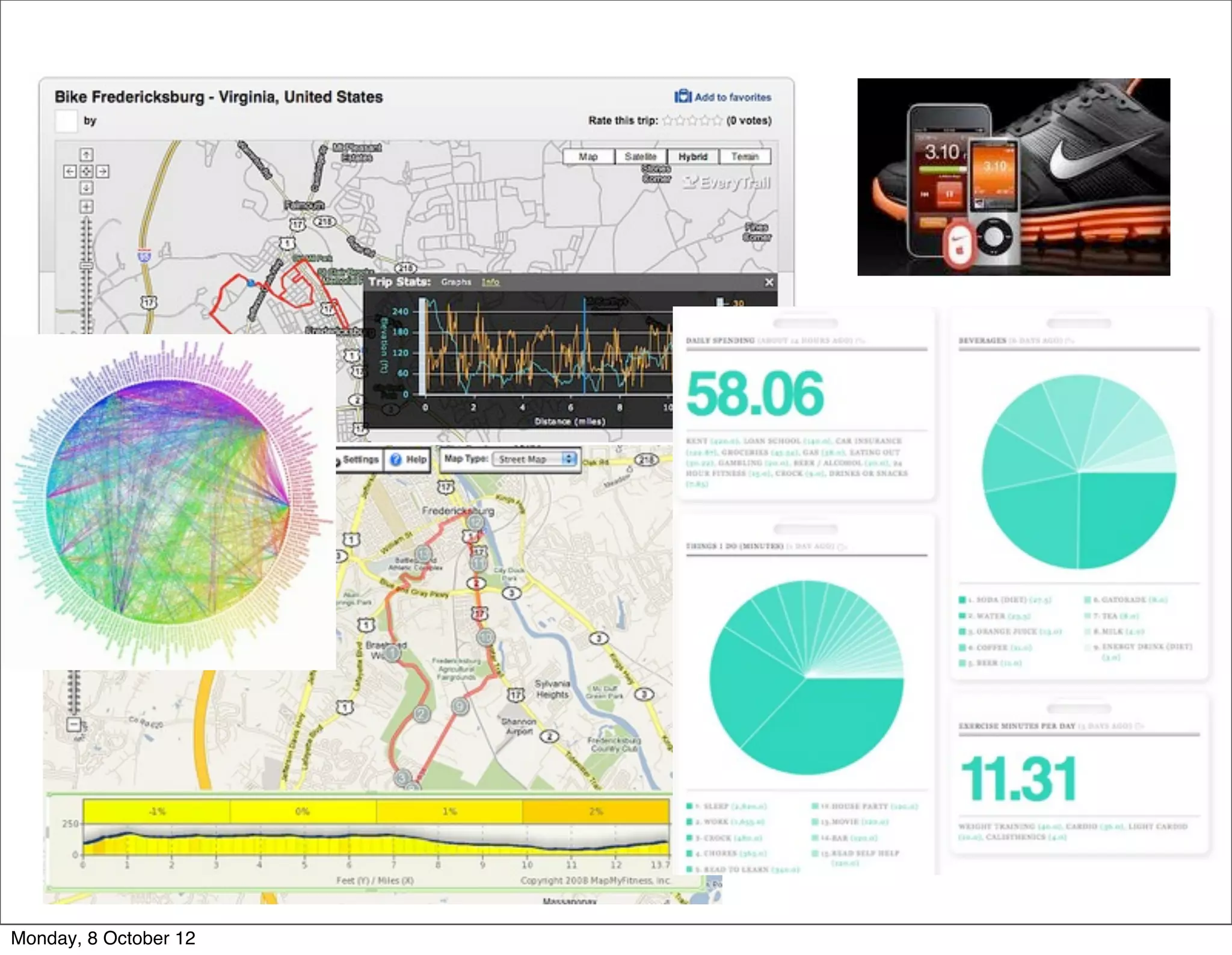
Task: Click the center map icon between arrows
Action: [86, 172]
